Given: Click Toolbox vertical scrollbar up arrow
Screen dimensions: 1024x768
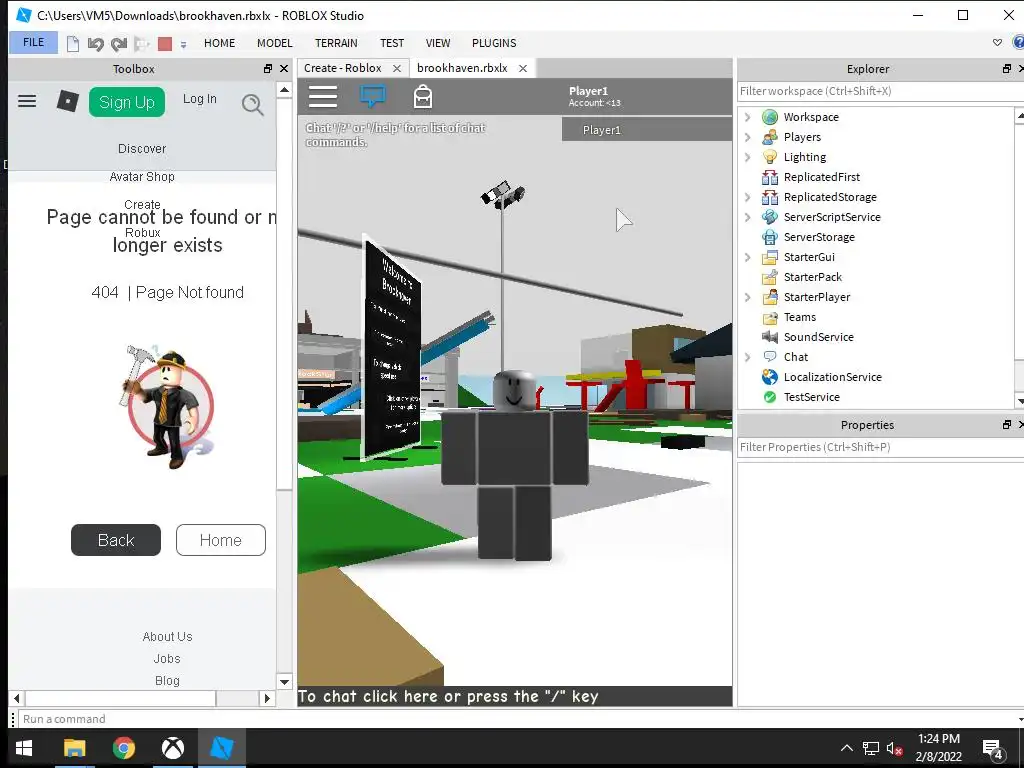Looking at the screenshot, I should tap(284, 90).
